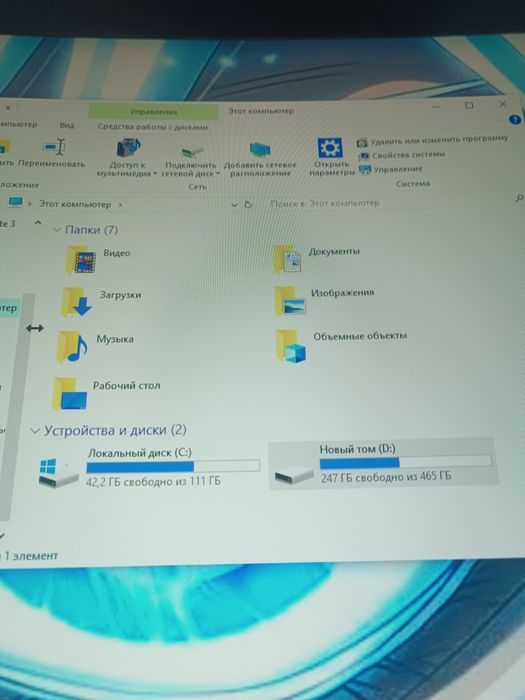Click Удалить или изменить программу text
Viewport: 525px width, 700px height.
pyautogui.click(x=439, y=140)
